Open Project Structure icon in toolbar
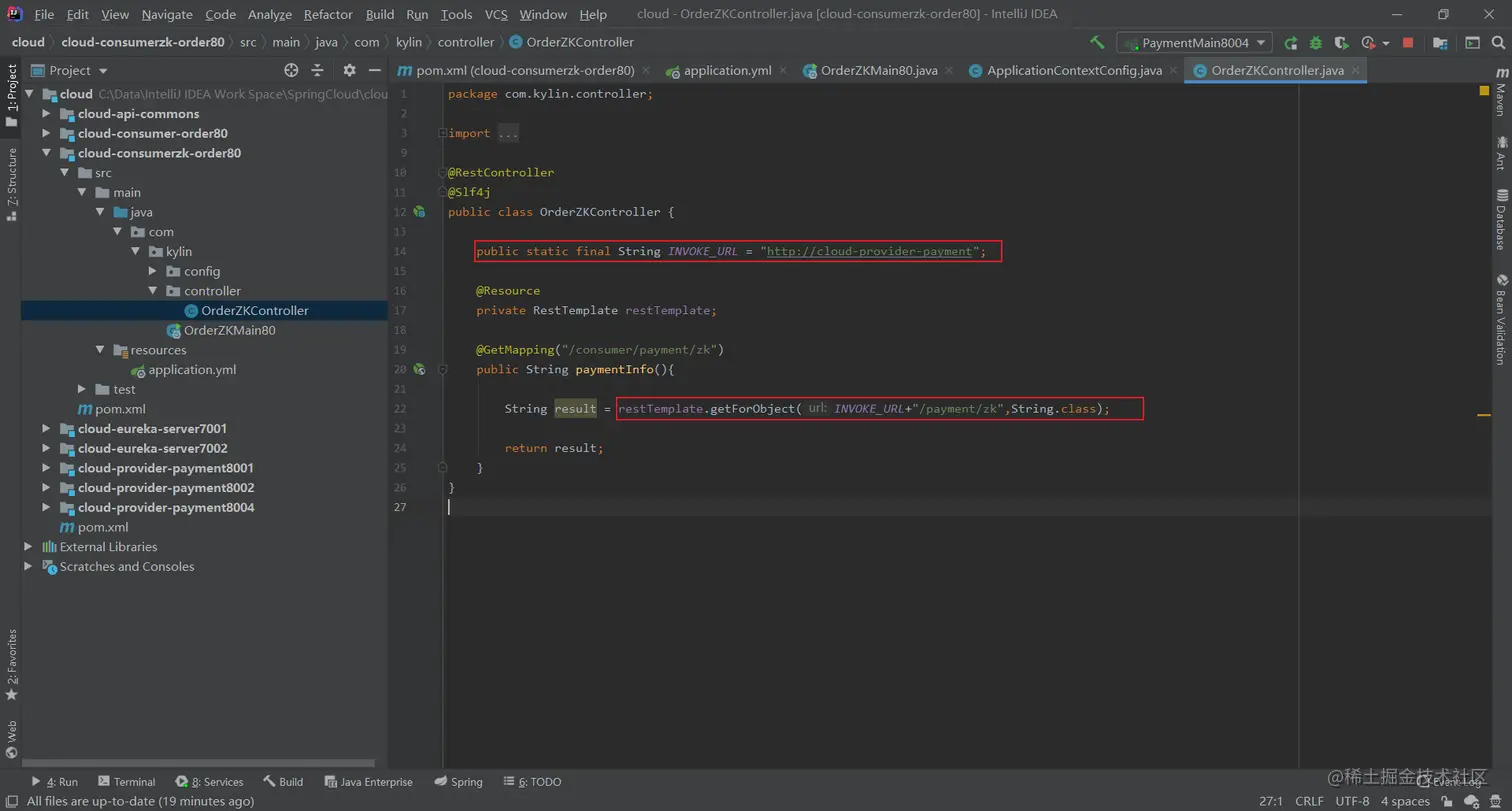 tap(1440, 43)
